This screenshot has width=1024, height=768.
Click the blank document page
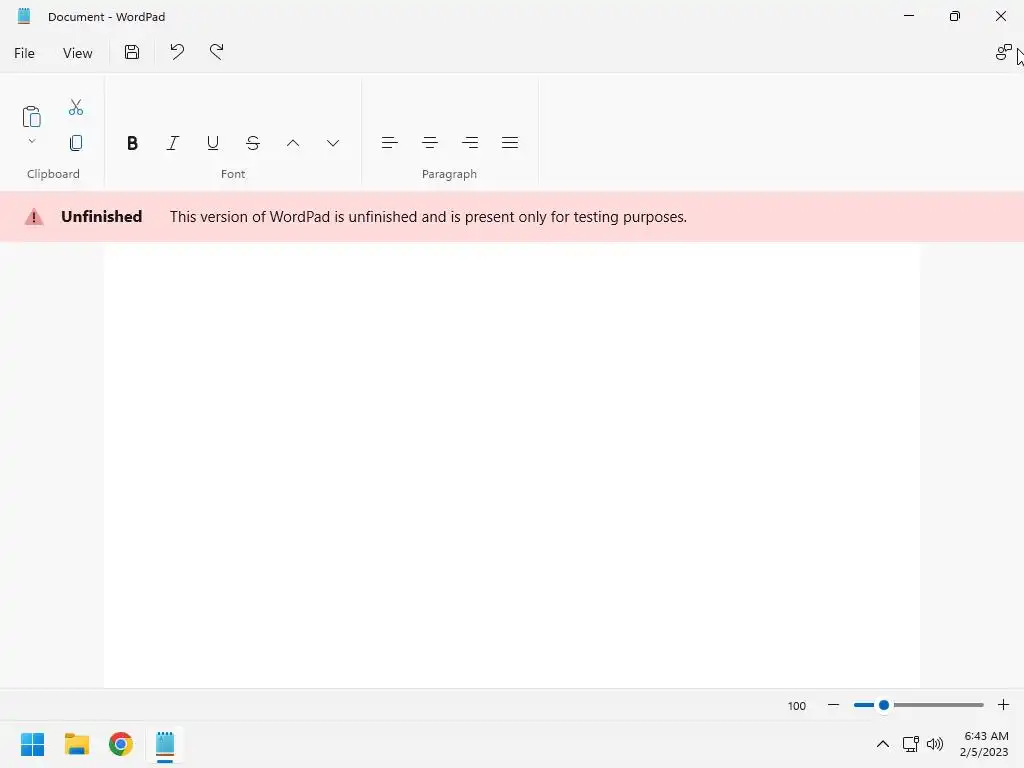pyautogui.click(x=512, y=465)
